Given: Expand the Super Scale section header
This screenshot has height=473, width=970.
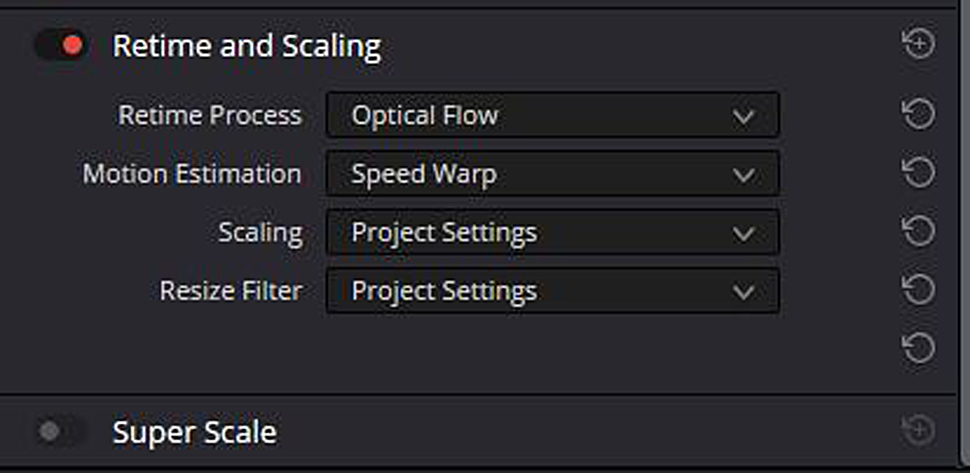Looking at the screenshot, I should 194,432.
